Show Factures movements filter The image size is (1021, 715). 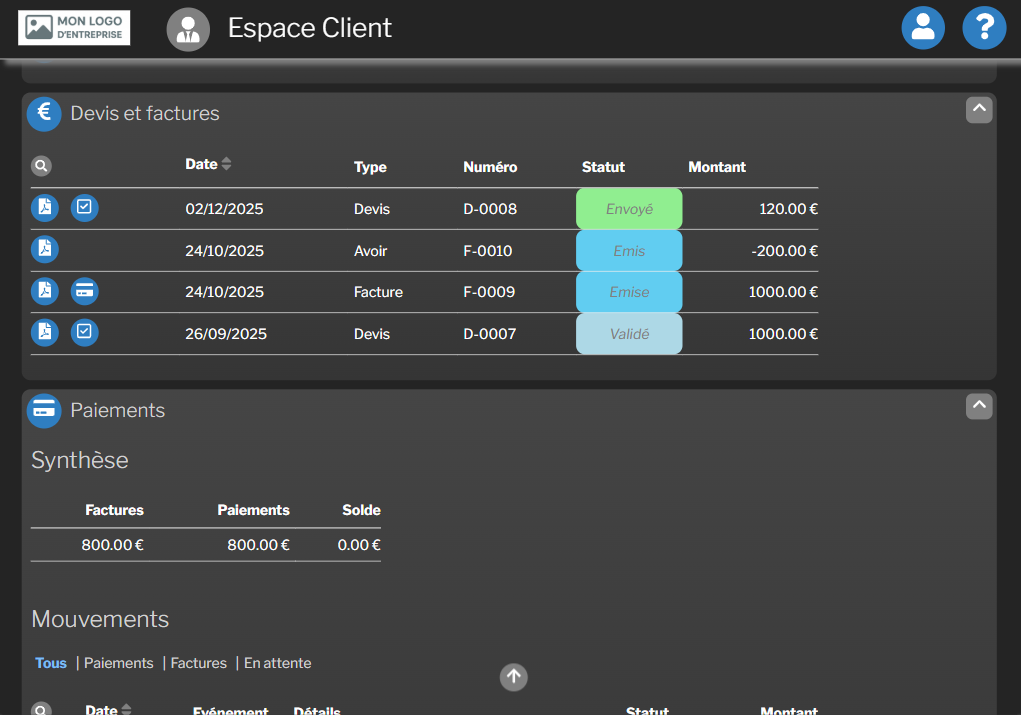[199, 663]
